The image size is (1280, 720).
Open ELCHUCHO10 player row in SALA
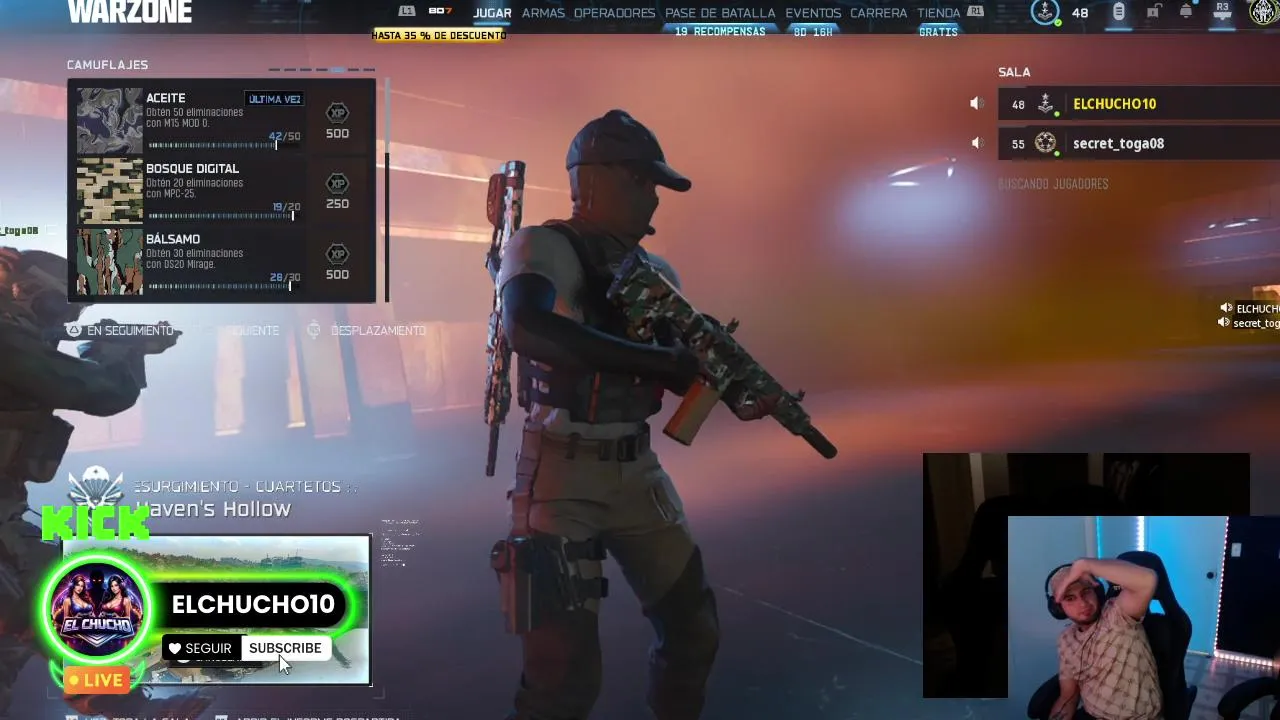pyautogui.click(x=1139, y=104)
